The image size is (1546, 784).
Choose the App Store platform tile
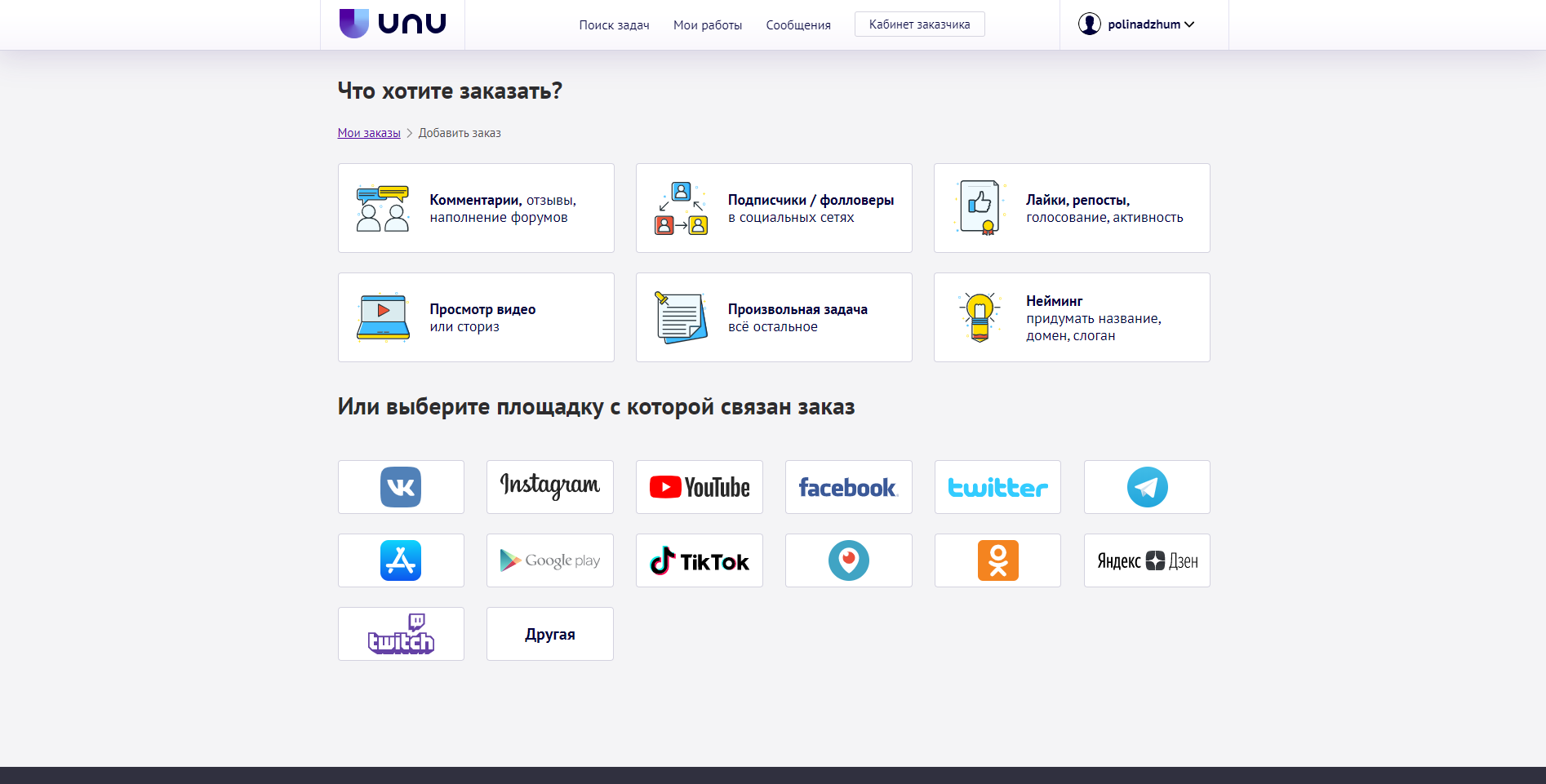(x=401, y=560)
